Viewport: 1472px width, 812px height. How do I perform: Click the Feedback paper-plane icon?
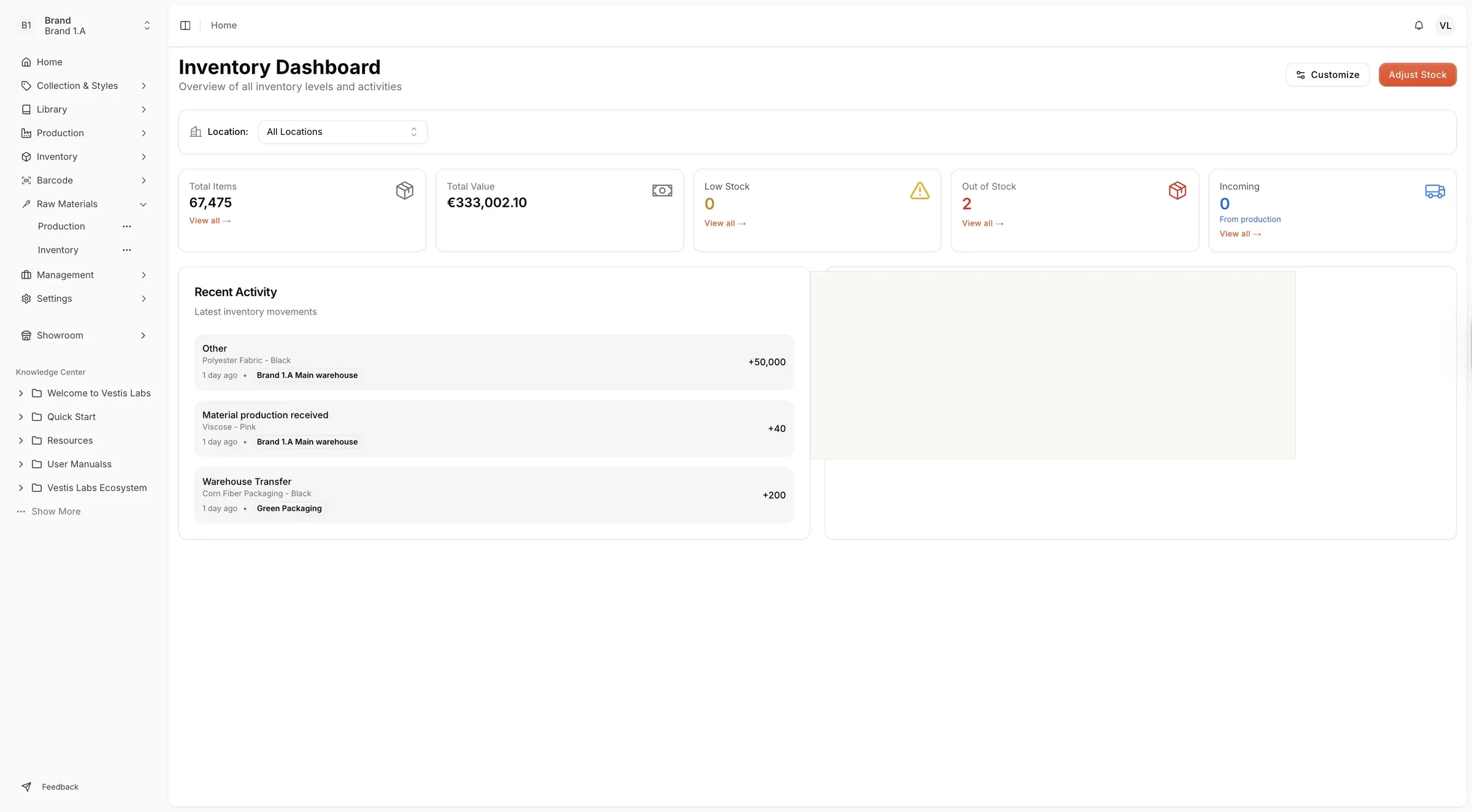pos(26,787)
